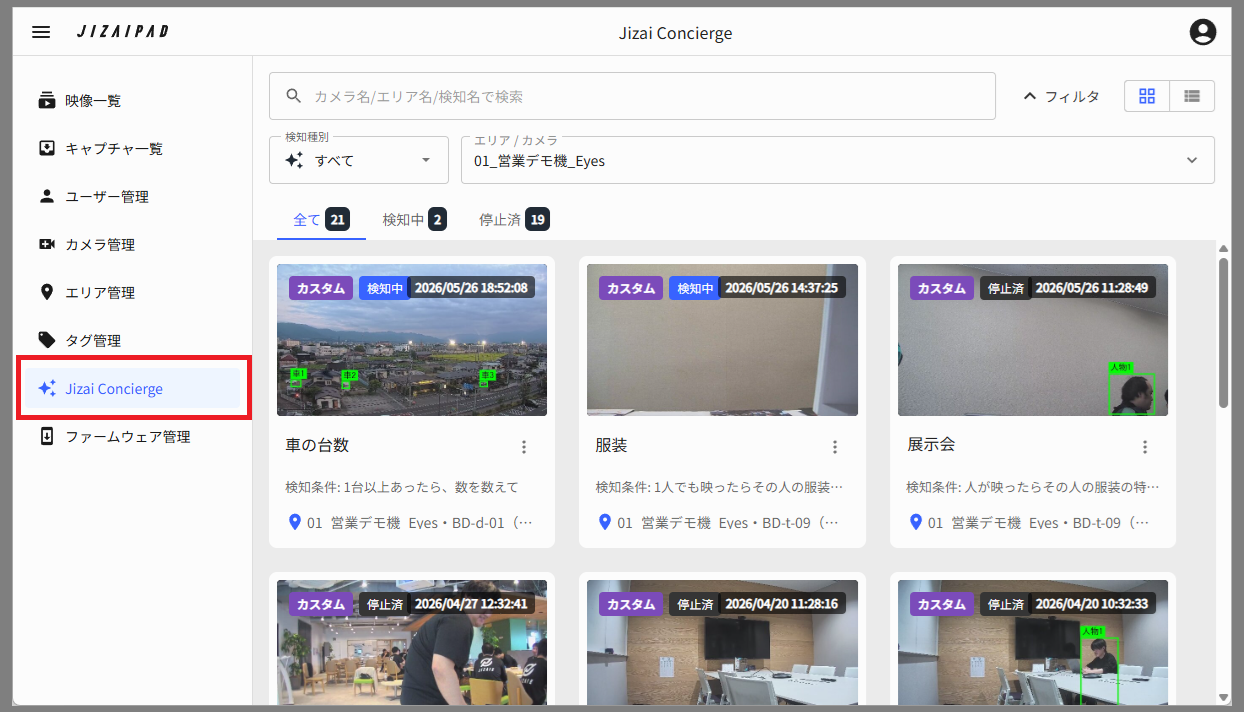The height and width of the screenshot is (712, 1244).
Task: Click the location pin on 服装 card
Action: tap(604, 522)
